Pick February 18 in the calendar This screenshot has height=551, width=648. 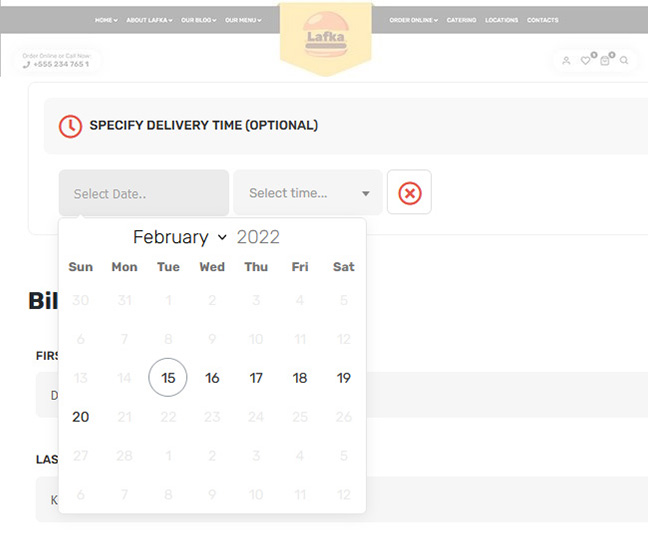(300, 378)
